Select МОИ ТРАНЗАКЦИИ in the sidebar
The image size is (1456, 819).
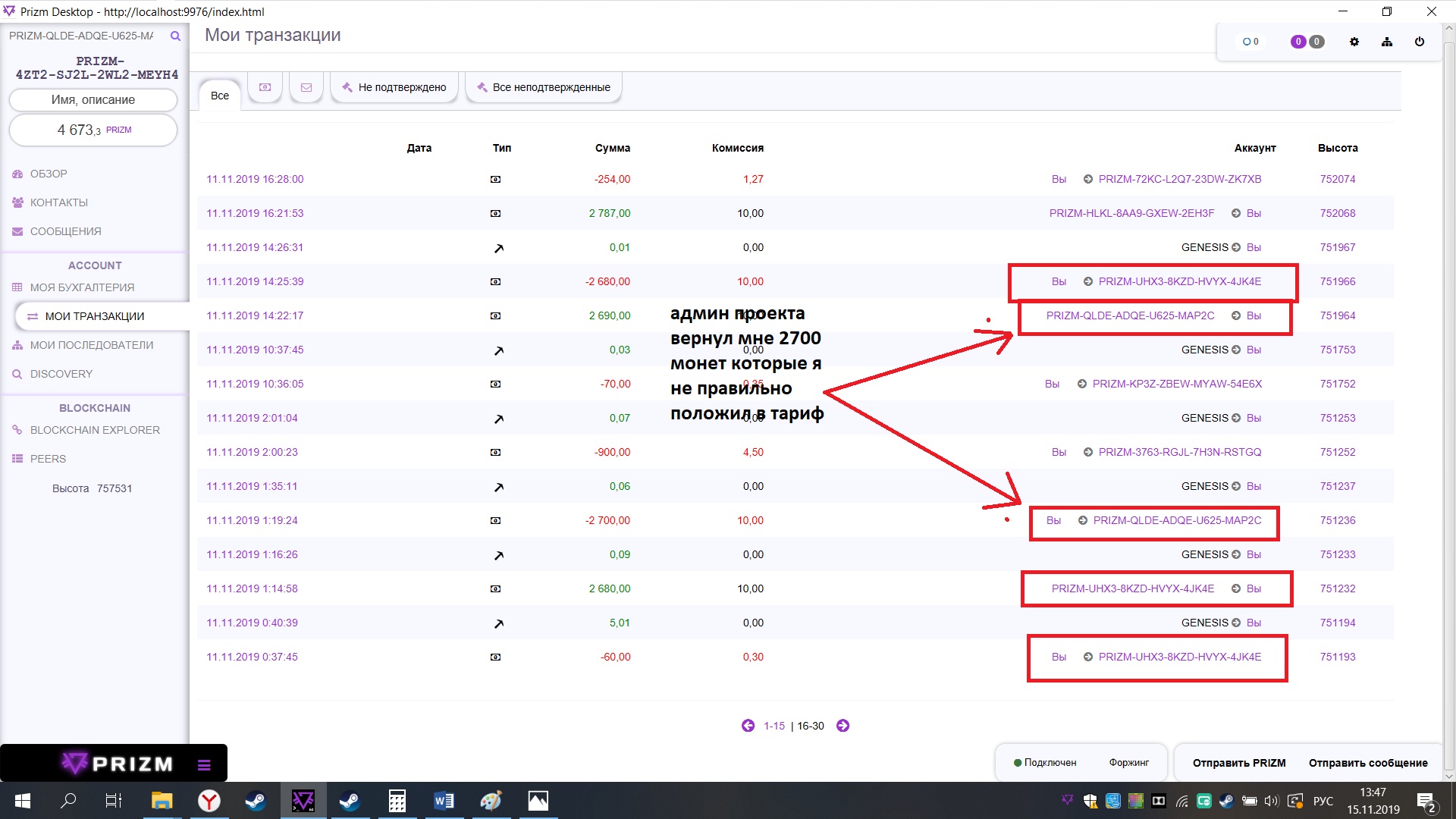click(95, 316)
